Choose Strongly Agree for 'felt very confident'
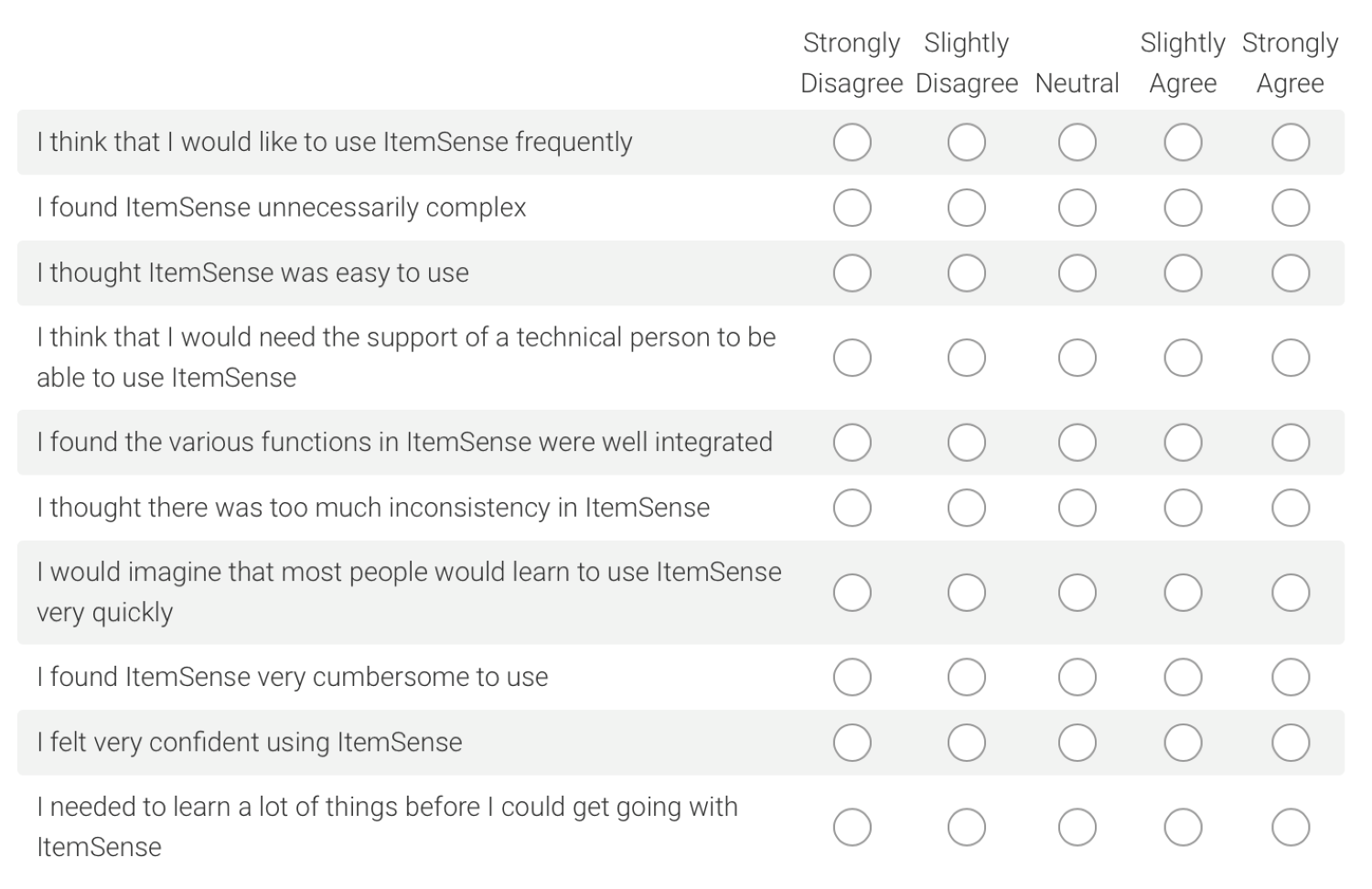This screenshot has width=1372, height=889. [1290, 743]
